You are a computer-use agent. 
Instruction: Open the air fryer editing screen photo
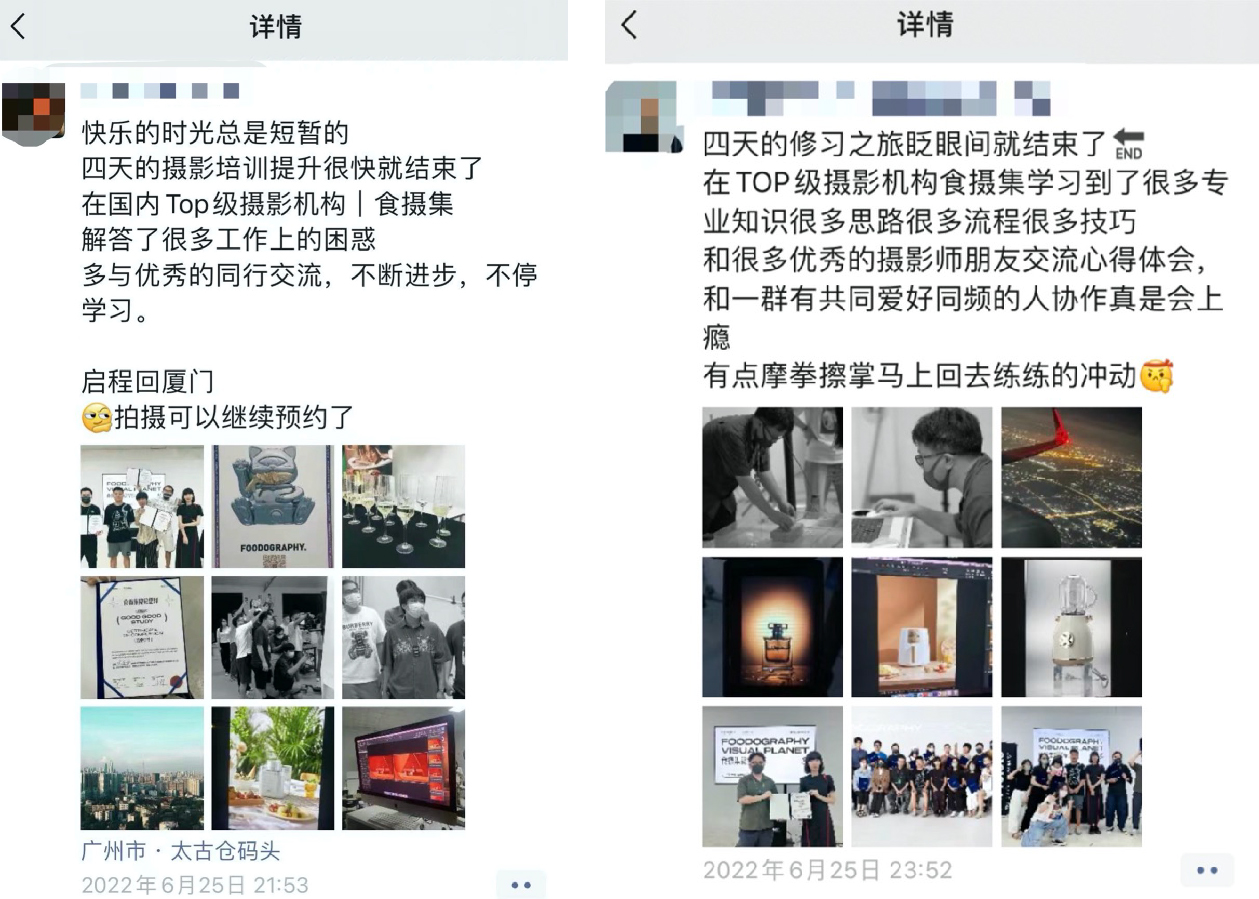tap(922, 627)
